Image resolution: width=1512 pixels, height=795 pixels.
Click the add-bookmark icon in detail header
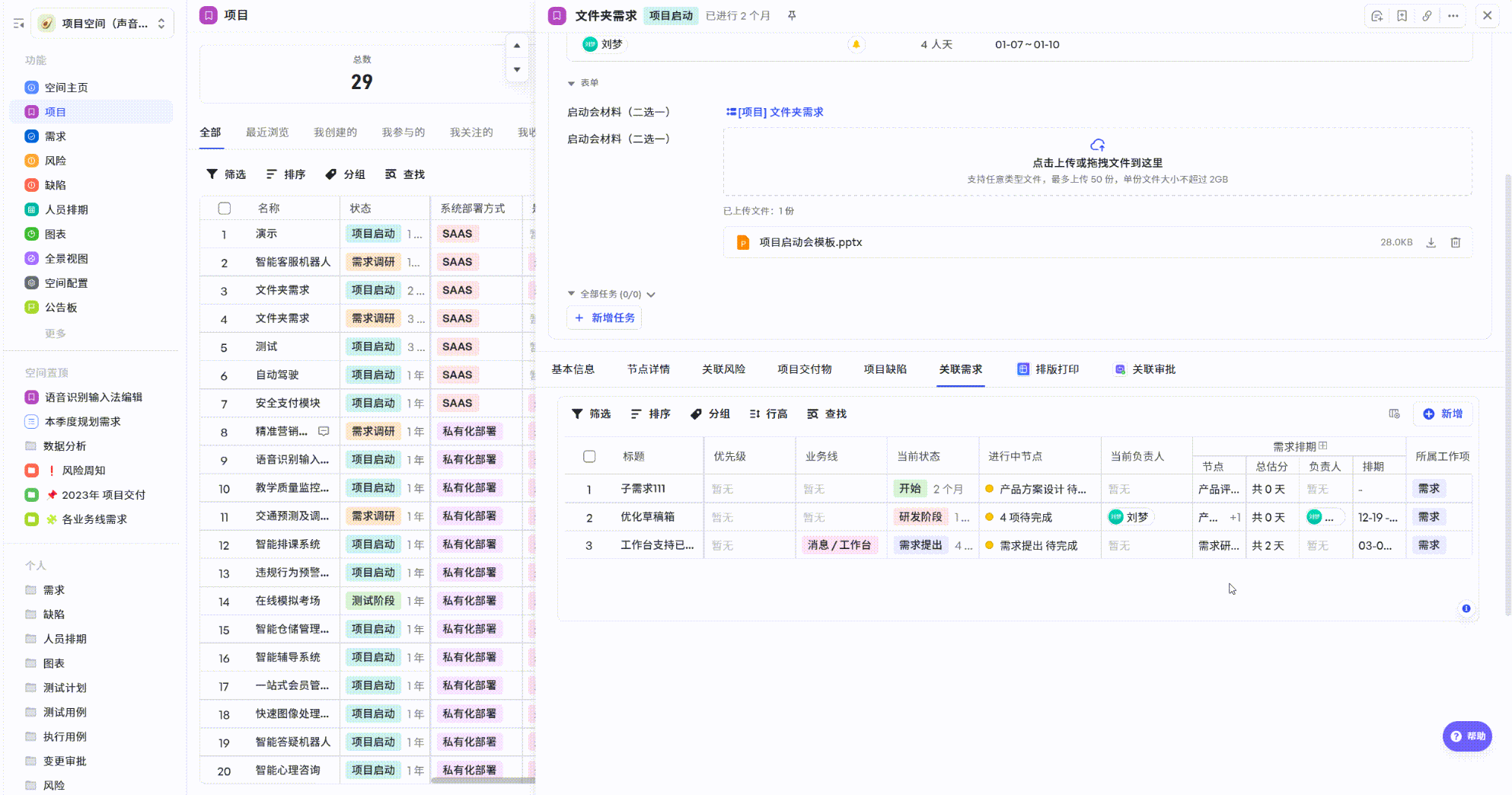click(1402, 16)
